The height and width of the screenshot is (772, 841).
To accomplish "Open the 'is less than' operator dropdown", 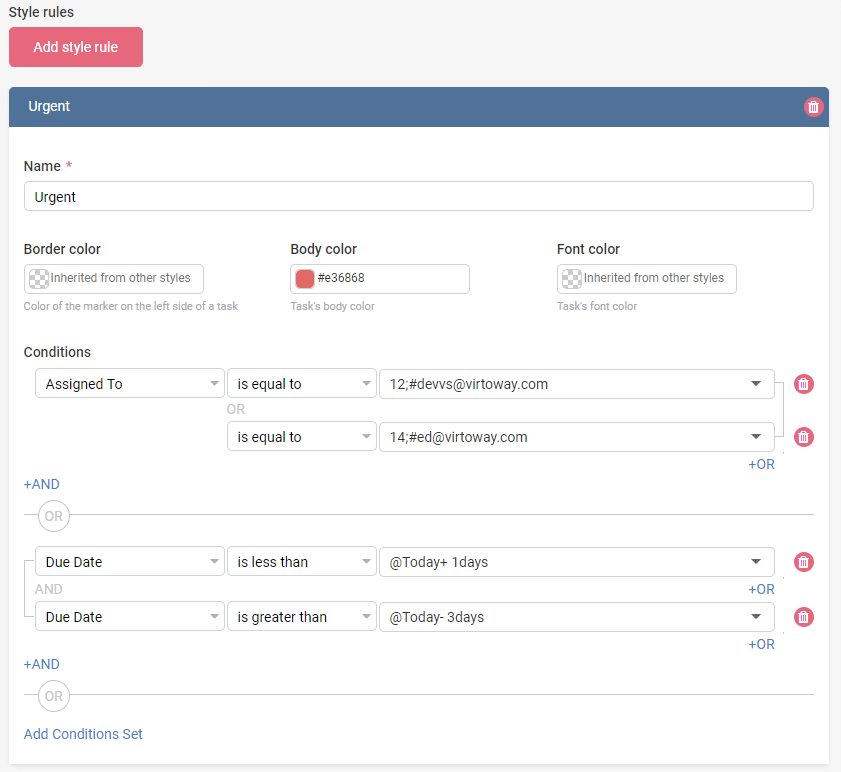I will [301, 561].
